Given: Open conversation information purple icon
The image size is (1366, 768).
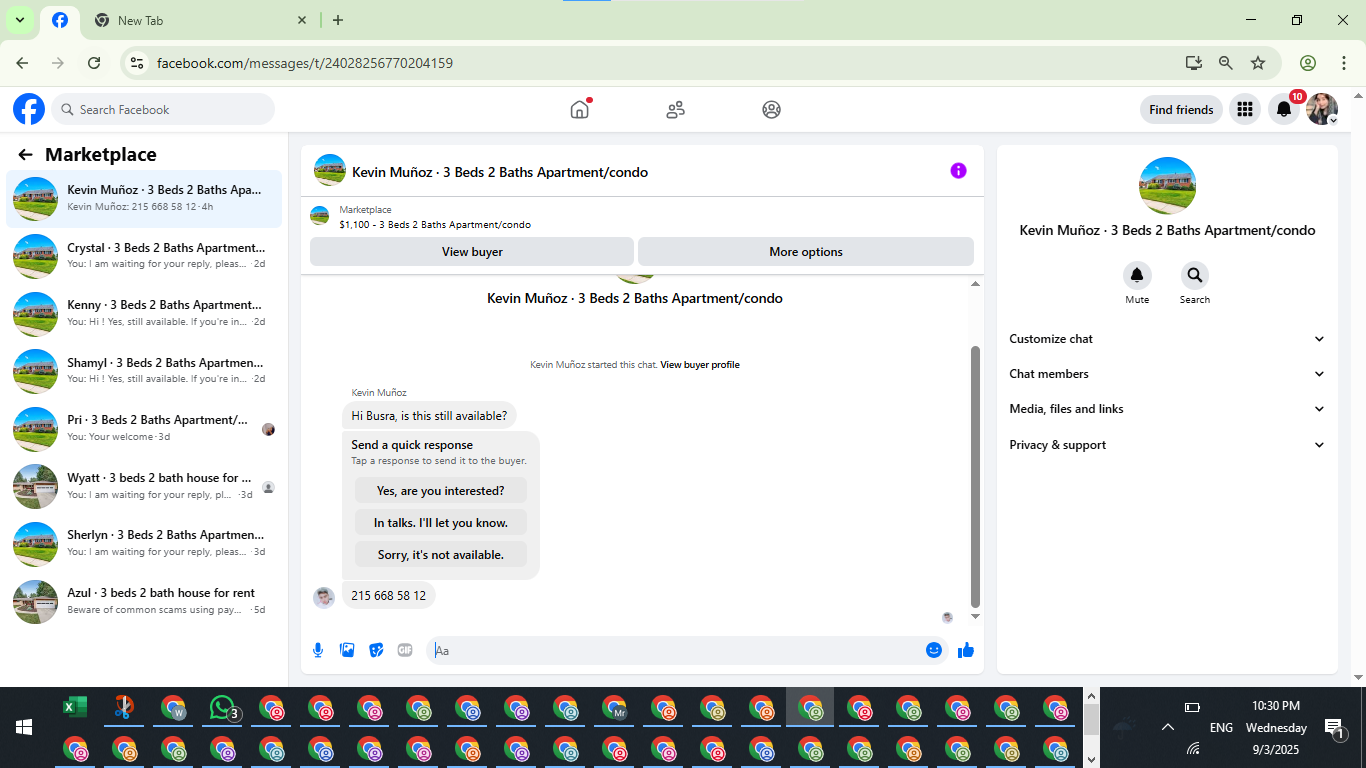Looking at the screenshot, I should (x=958, y=171).
